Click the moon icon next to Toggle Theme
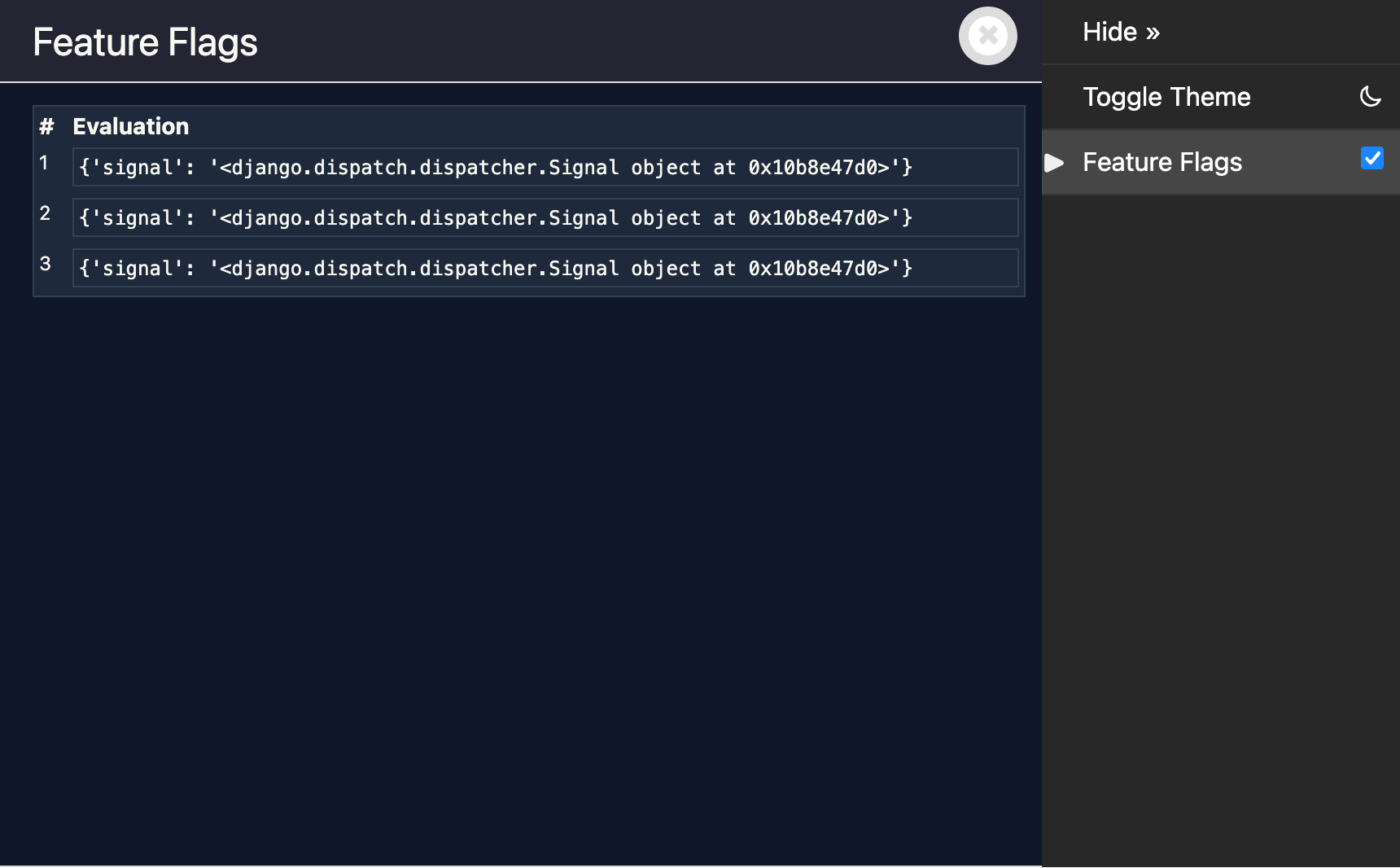This screenshot has height=868, width=1400. [x=1370, y=97]
